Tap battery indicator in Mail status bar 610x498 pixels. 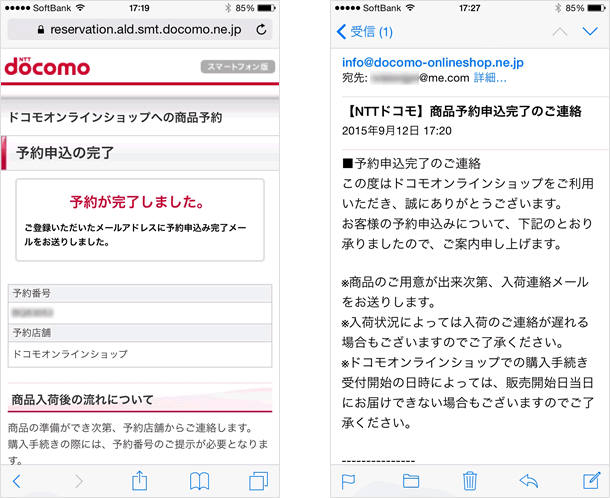point(597,8)
